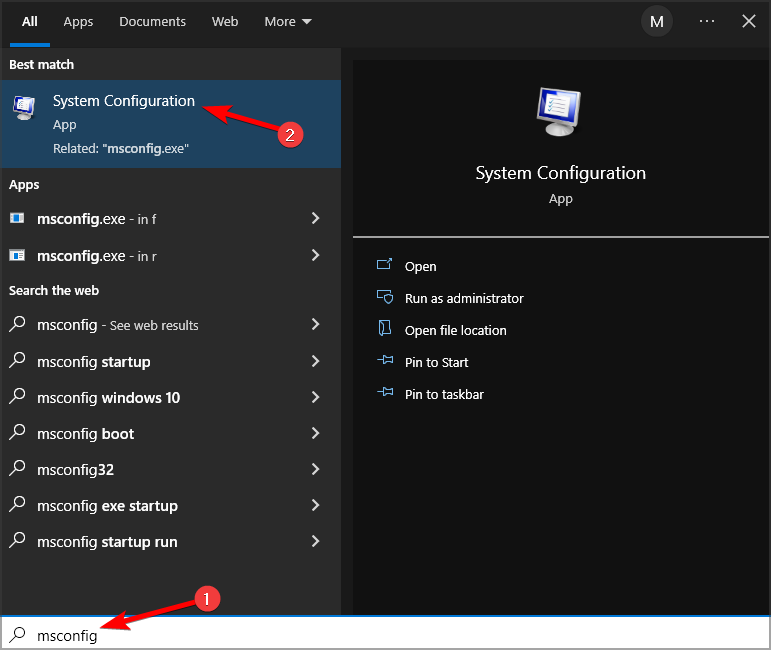Click search icon beside msconfig startup

click(x=17, y=360)
